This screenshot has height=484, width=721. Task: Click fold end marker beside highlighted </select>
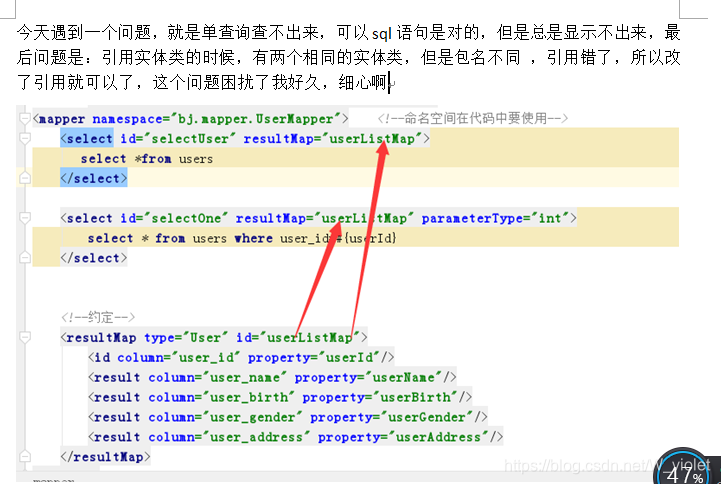25,178
